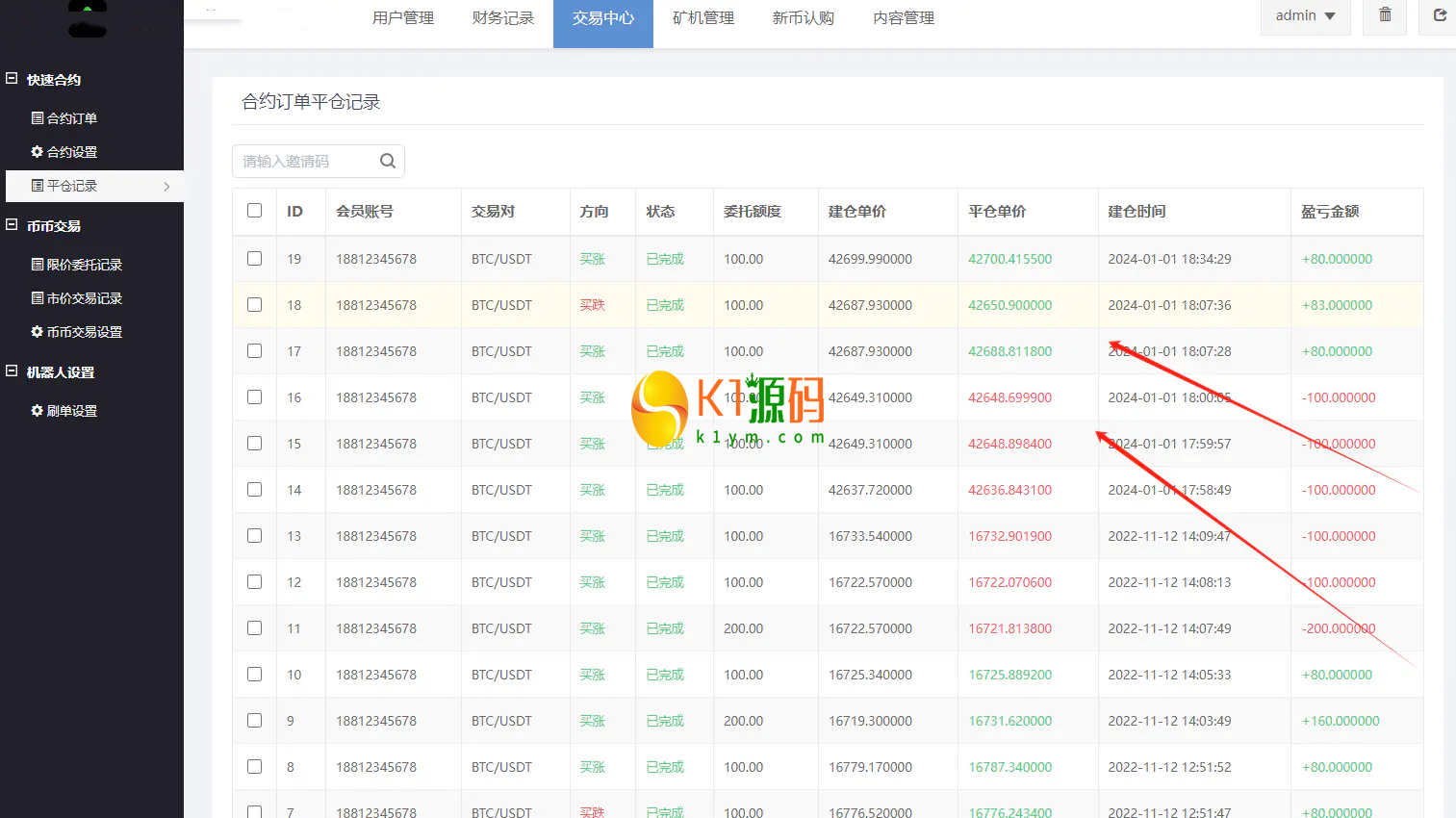This screenshot has height=818, width=1456.
Task: Collapse the 币币交易 sidebar group
Action: pyautogui.click(x=12, y=225)
